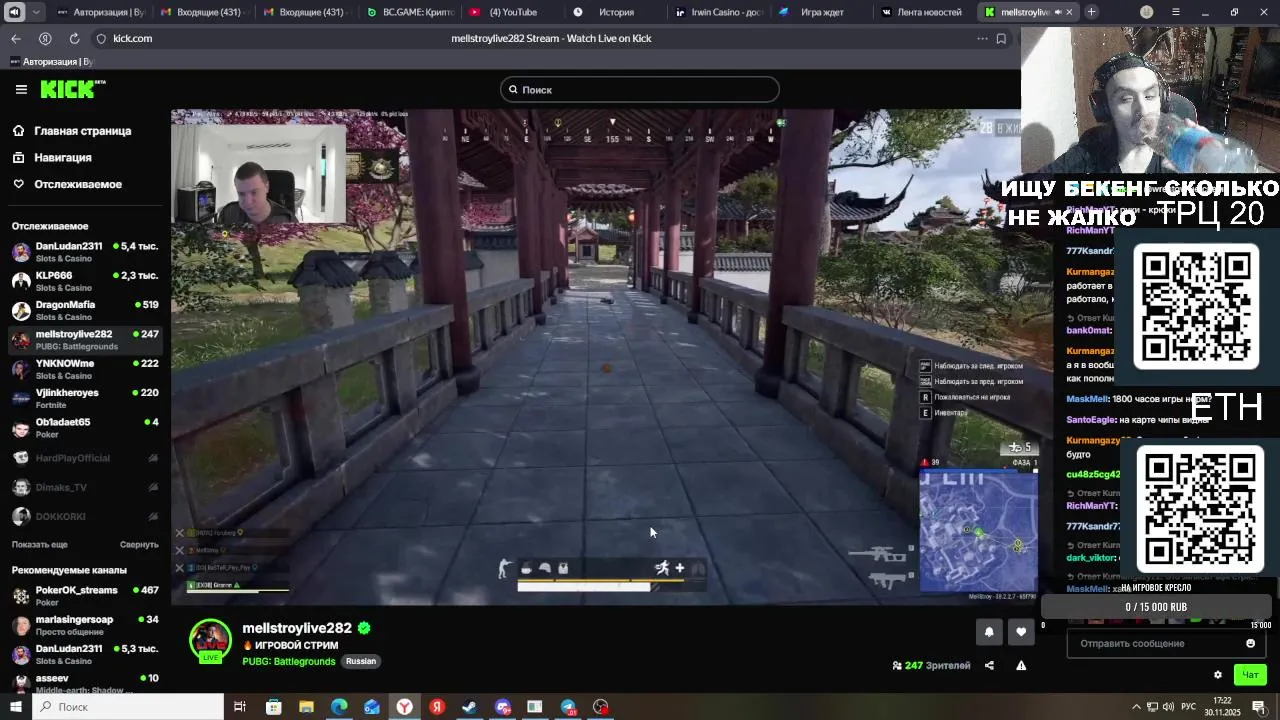Click Свернуть to collapse followed list
Screen dimensions: 1280x720
[139, 544]
